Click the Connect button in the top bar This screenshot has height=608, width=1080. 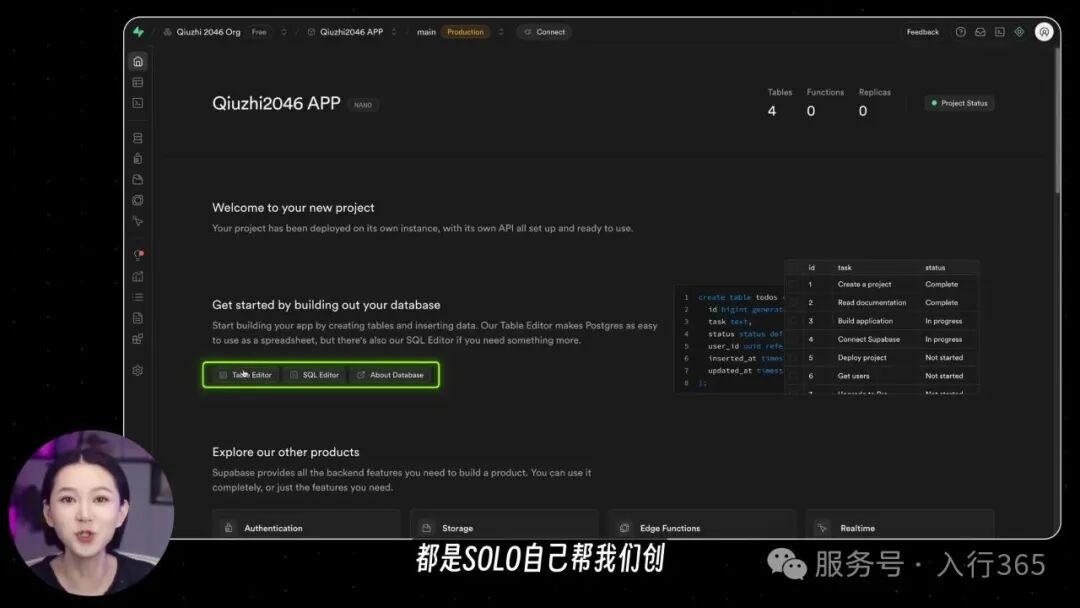[x=544, y=32]
